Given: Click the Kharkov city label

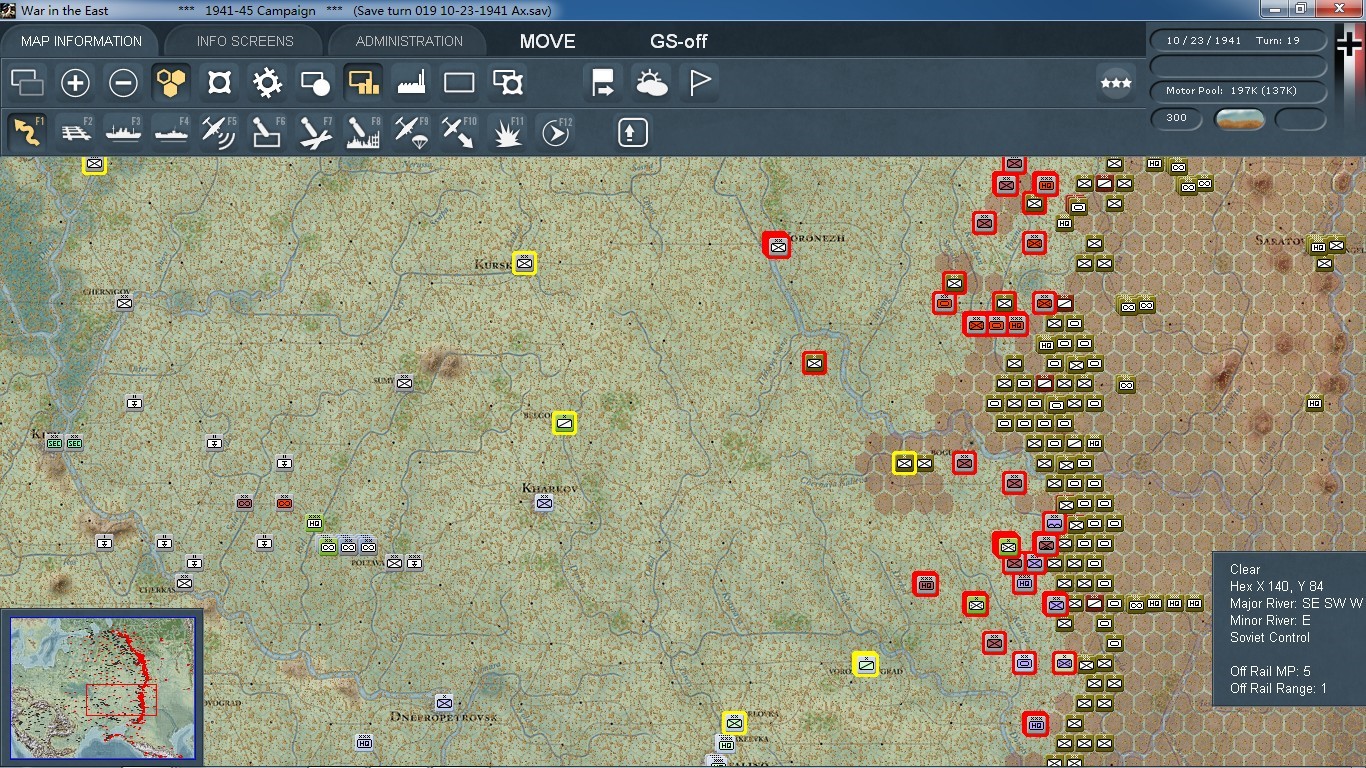Looking at the screenshot, I should coord(550,488).
